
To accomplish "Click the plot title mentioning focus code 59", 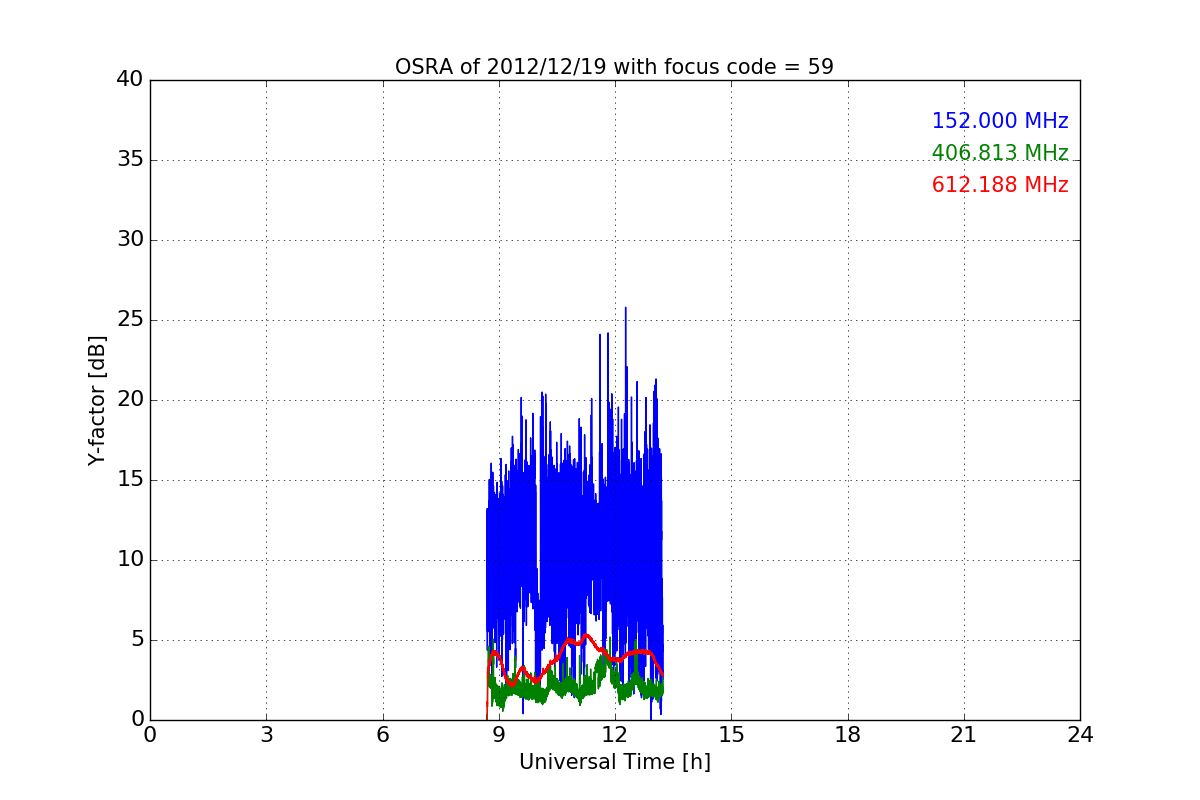I will click(614, 67).
